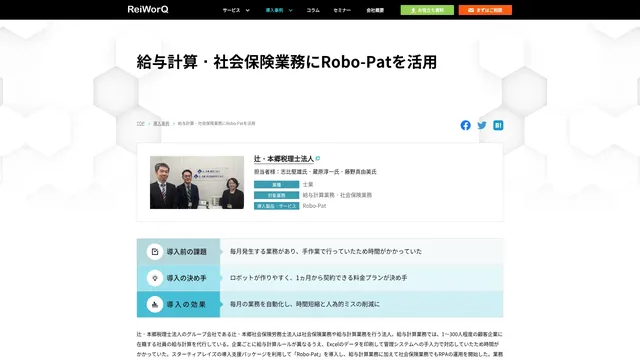Click the 導入の決め手 label

[x=187, y=278]
